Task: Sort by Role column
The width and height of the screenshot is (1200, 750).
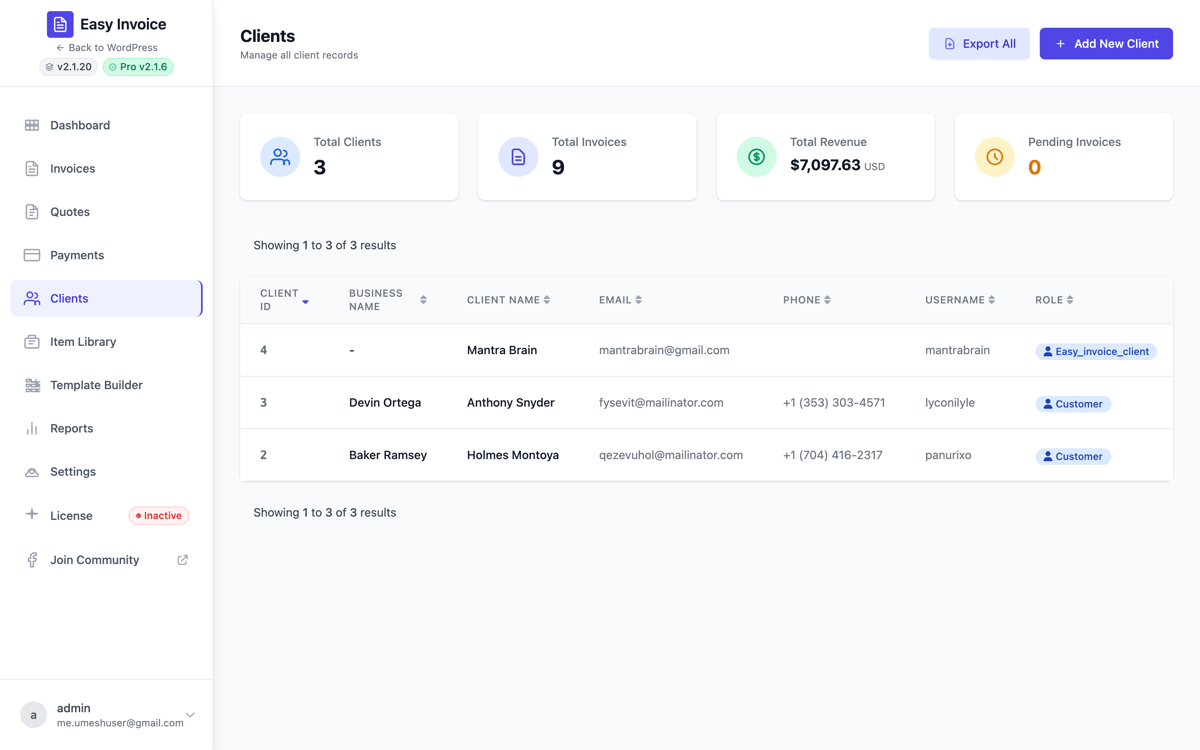Action: point(1055,300)
